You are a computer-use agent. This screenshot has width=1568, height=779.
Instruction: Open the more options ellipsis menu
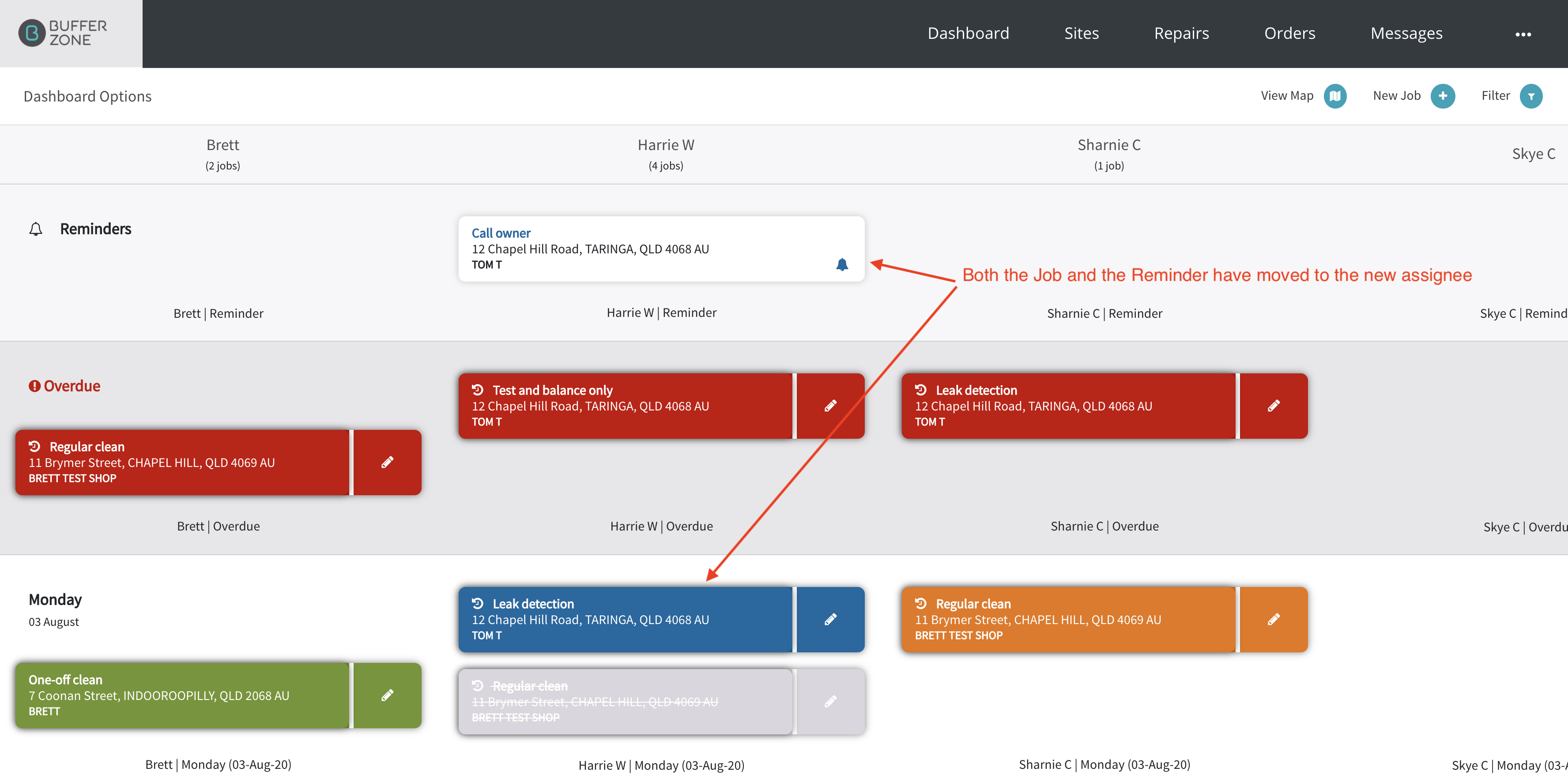pos(1523,35)
